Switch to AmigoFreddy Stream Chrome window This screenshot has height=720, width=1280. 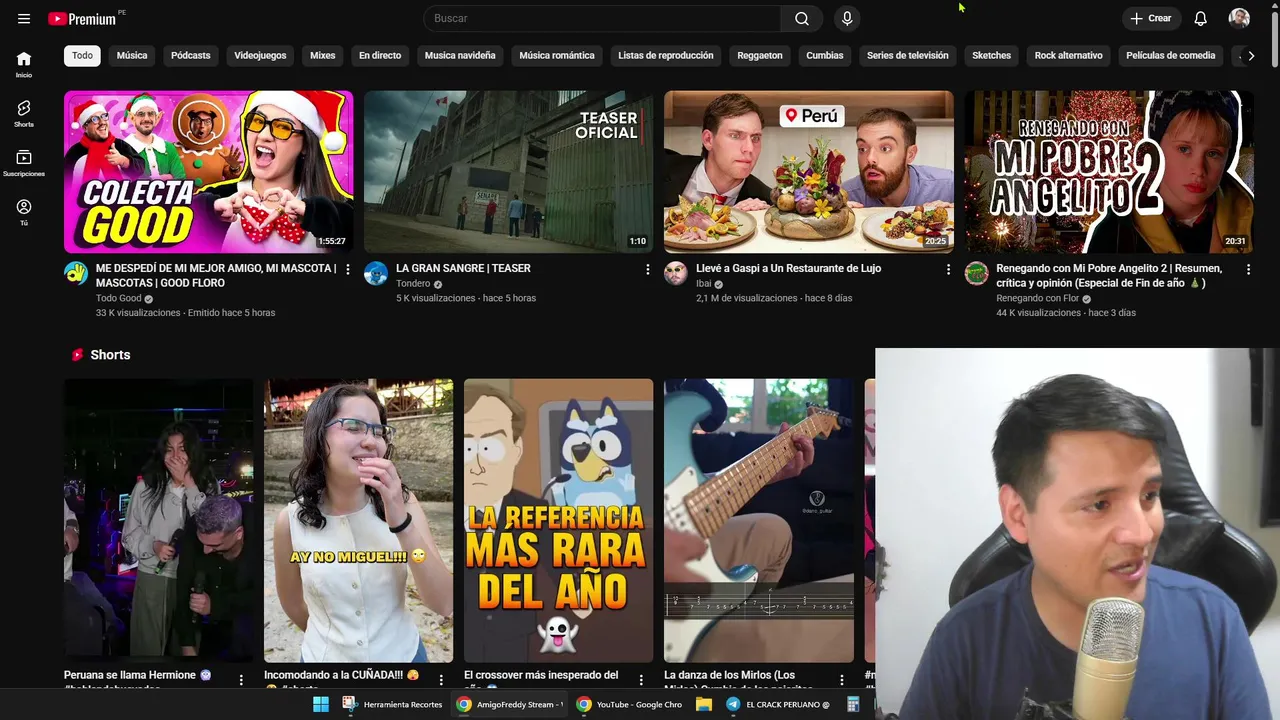[510, 704]
